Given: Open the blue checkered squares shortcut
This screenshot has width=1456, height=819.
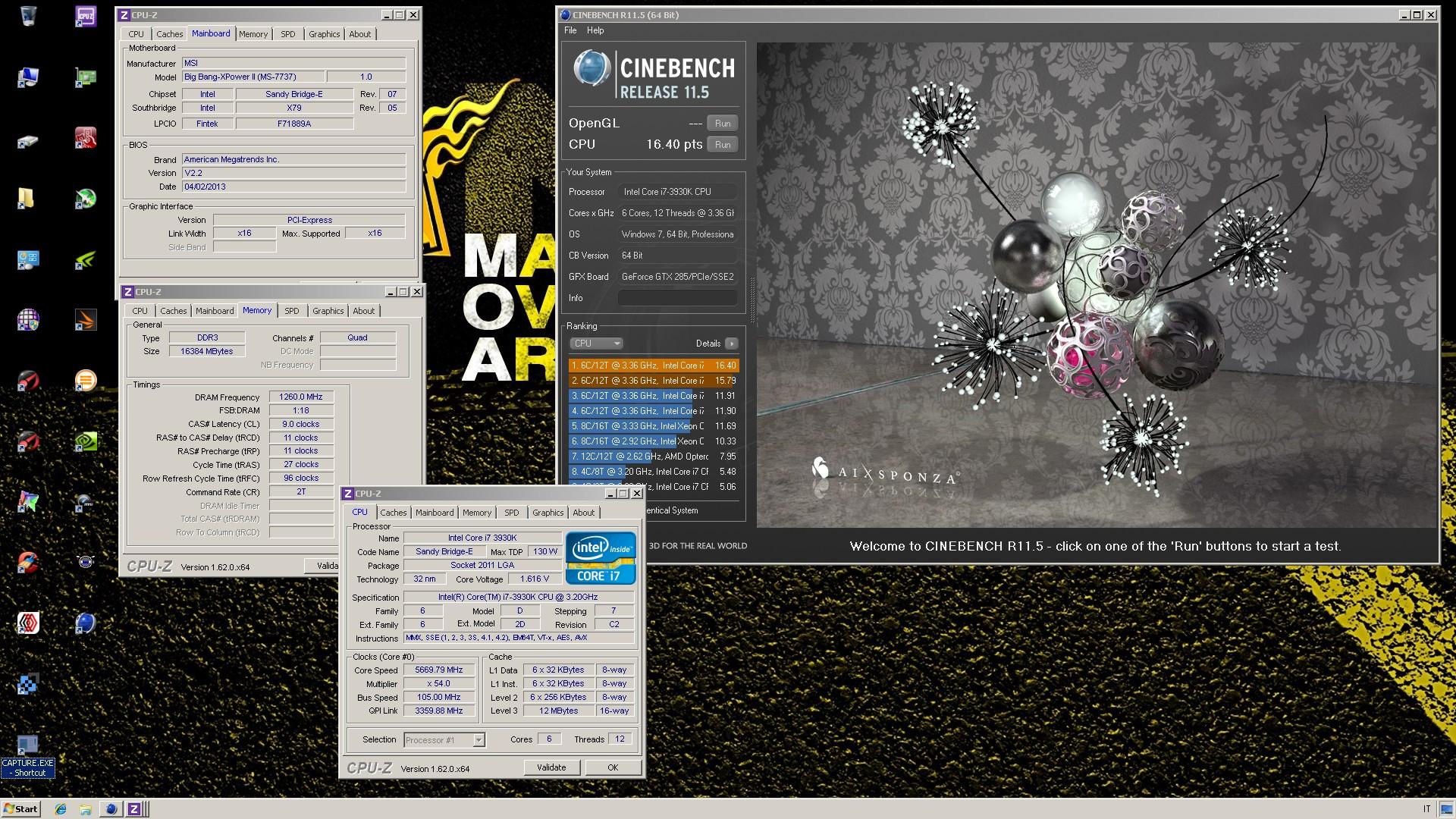Looking at the screenshot, I should click(x=28, y=683).
